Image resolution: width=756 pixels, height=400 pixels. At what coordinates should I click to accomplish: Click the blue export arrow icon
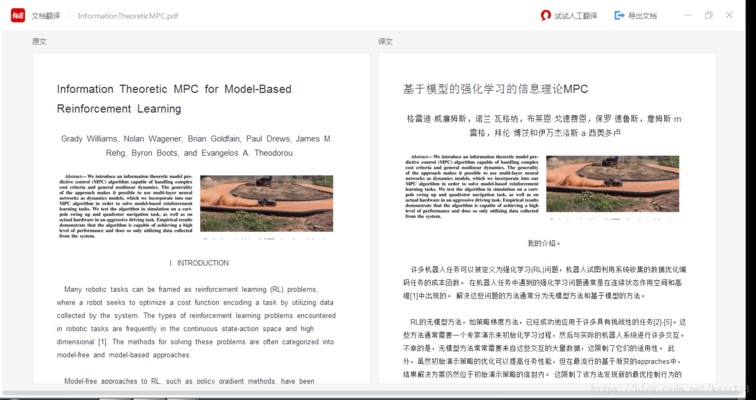(x=620, y=16)
